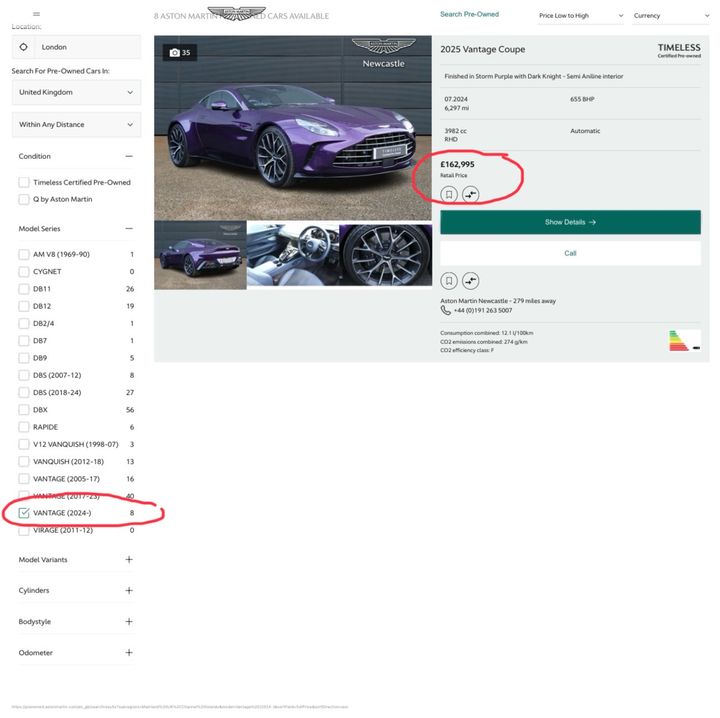Expand the Cylinders filter
This screenshot has height=718, width=720.
(x=129, y=590)
